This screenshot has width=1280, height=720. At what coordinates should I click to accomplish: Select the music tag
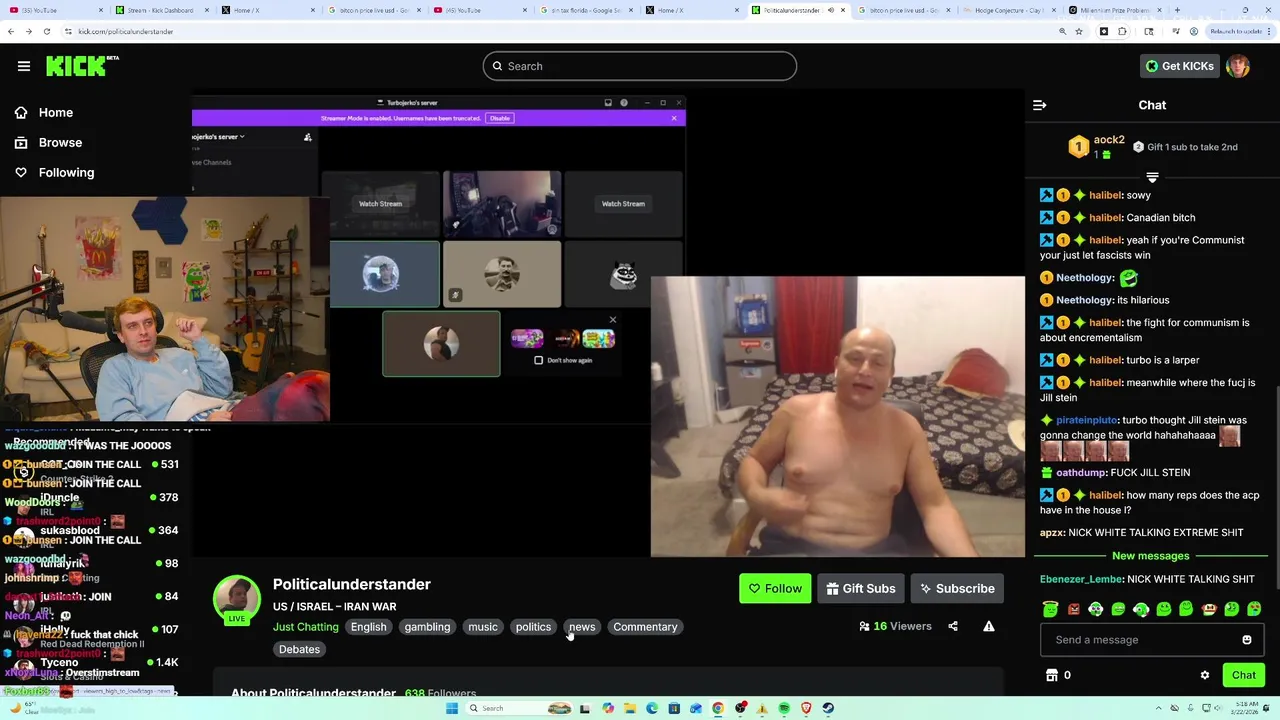pyautogui.click(x=483, y=627)
